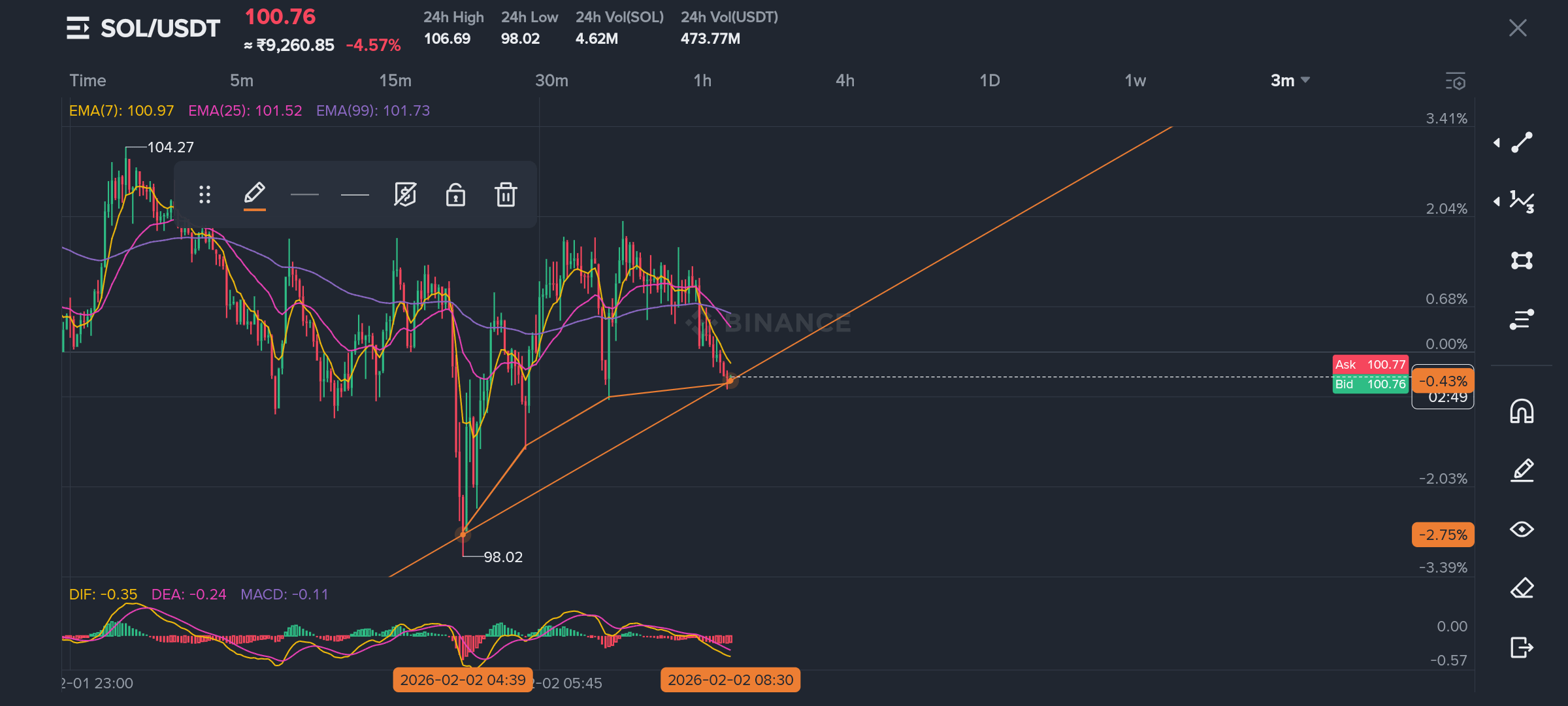This screenshot has height=706, width=1568.
Task: Click the eraser tool in sidebar
Action: pyautogui.click(x=1522, y=588)
